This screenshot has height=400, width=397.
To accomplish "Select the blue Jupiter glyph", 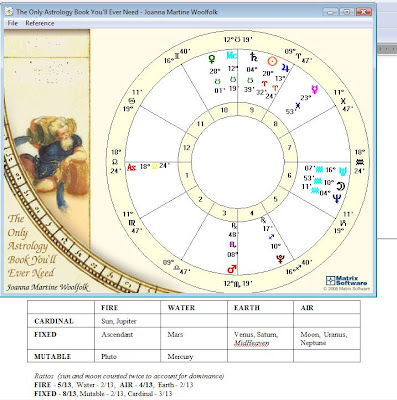I will click(285, 68).
